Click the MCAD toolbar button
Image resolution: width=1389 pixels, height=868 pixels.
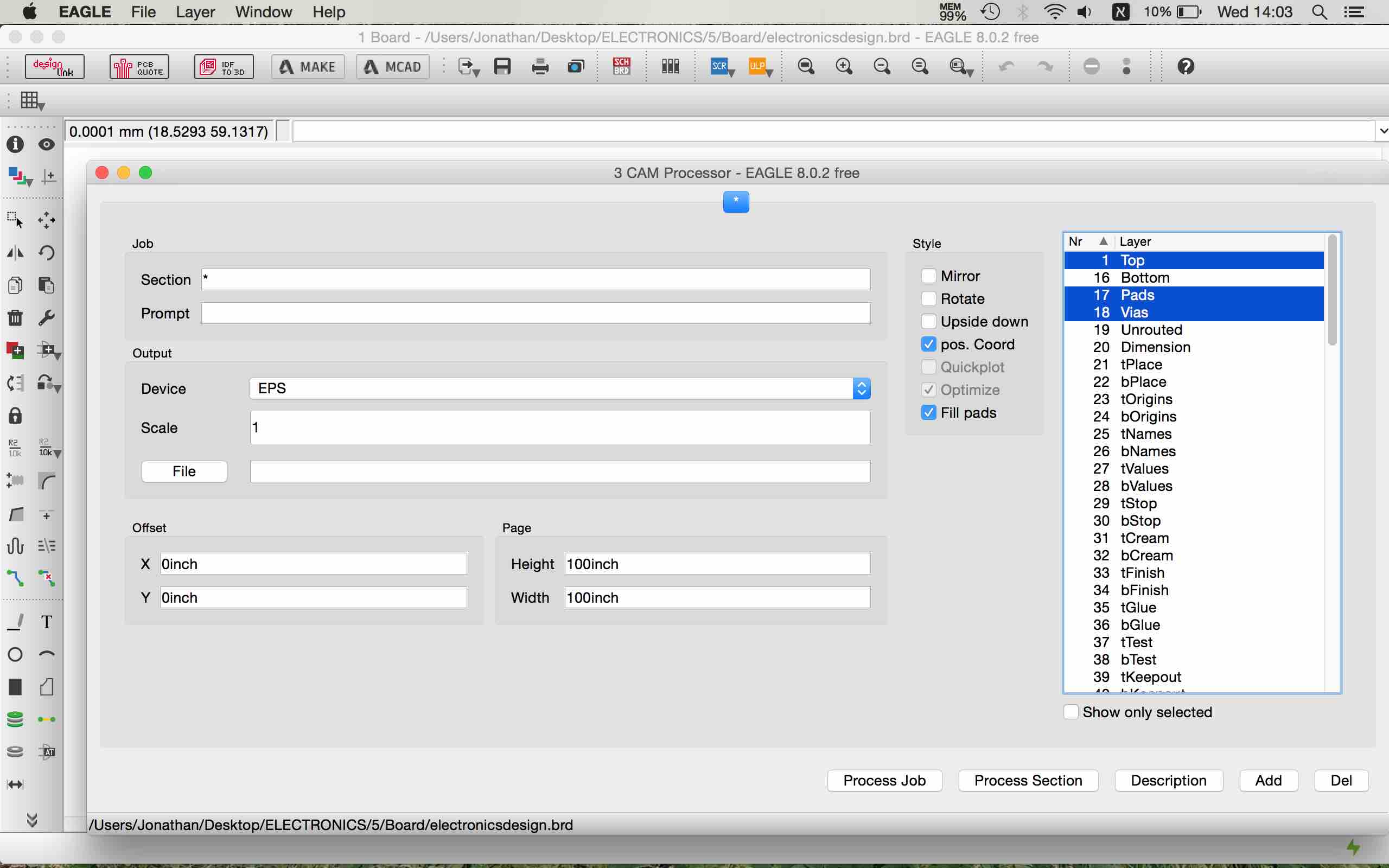point(393,67)
